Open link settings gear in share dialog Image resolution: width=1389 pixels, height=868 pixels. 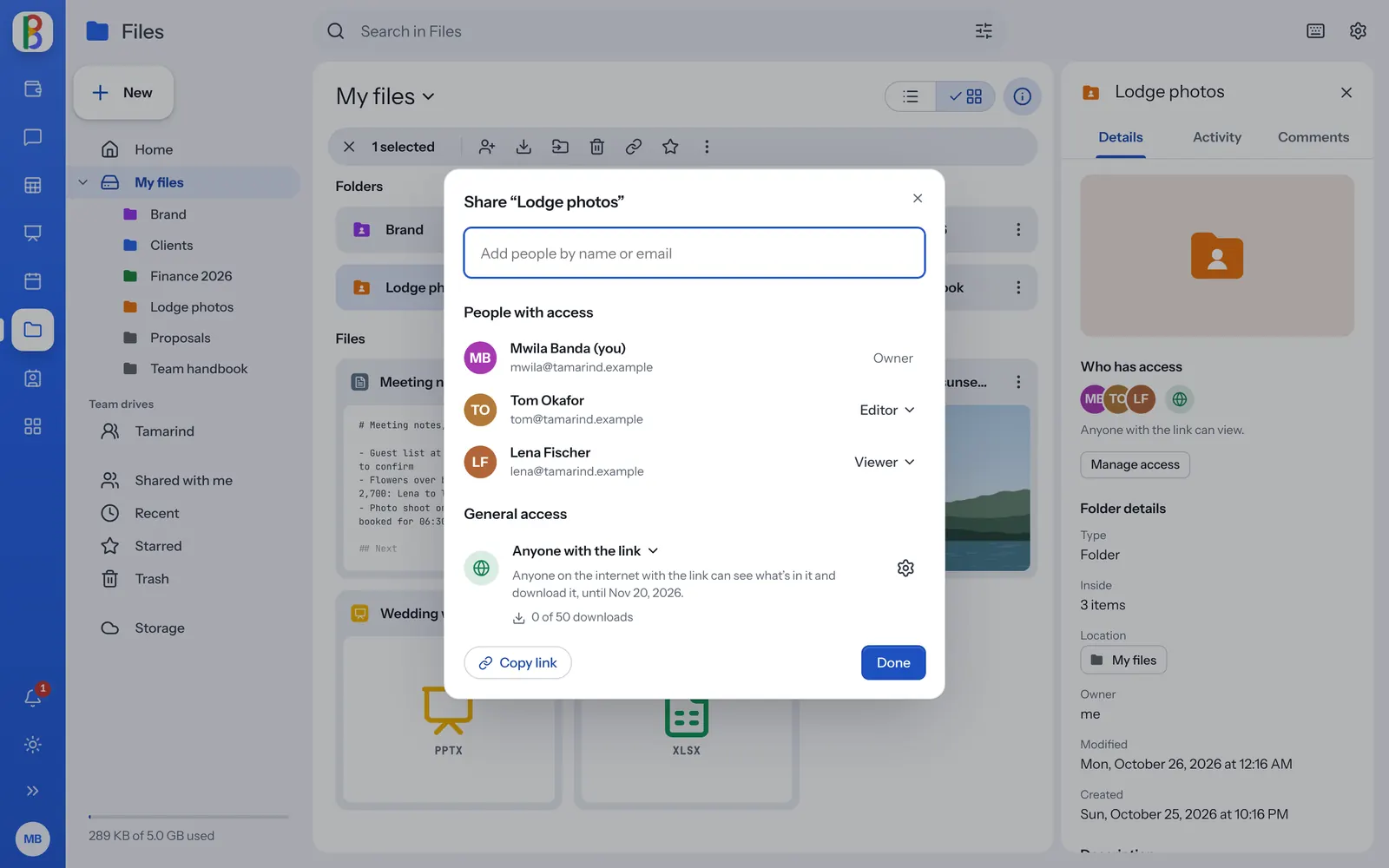tap(905, 568)
